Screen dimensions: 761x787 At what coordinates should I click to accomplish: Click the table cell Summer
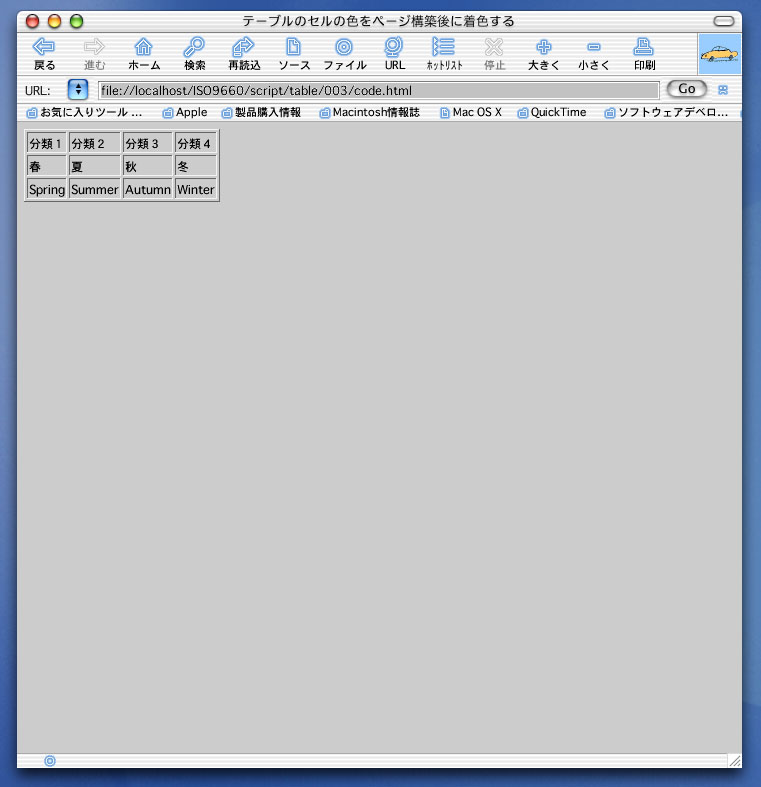click(94, 189)
